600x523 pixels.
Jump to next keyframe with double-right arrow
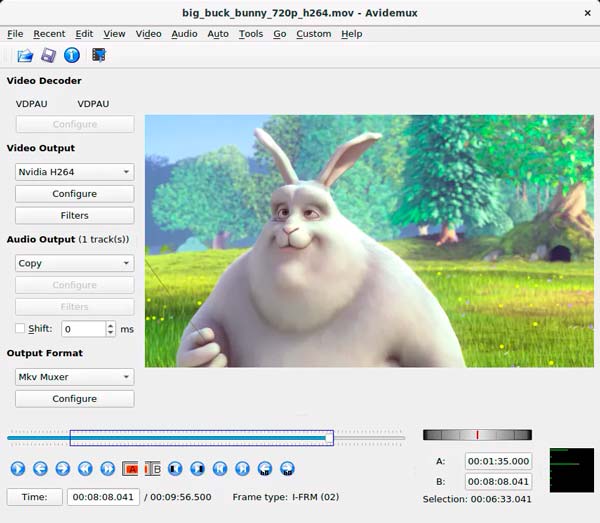coord(108,469)
